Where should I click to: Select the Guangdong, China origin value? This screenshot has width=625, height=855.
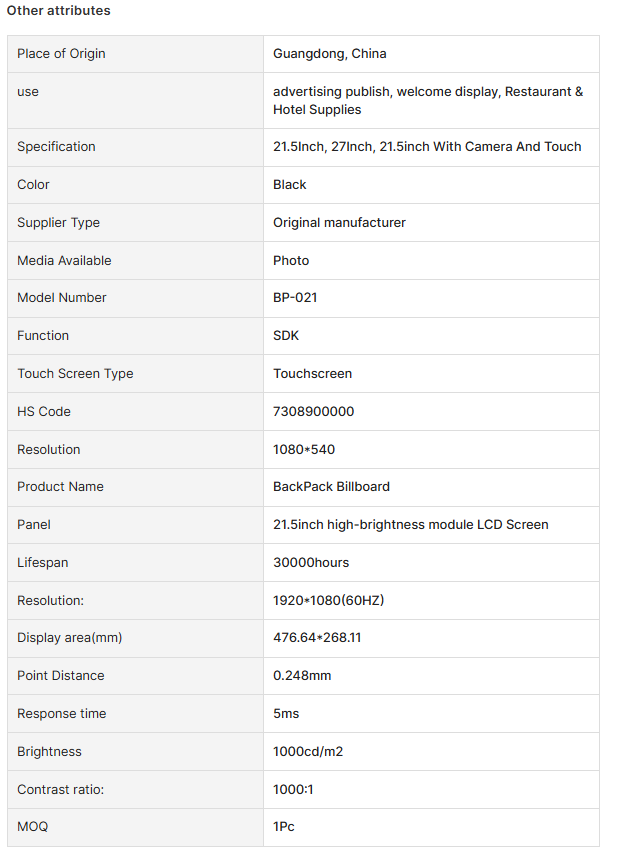(329, 53)
